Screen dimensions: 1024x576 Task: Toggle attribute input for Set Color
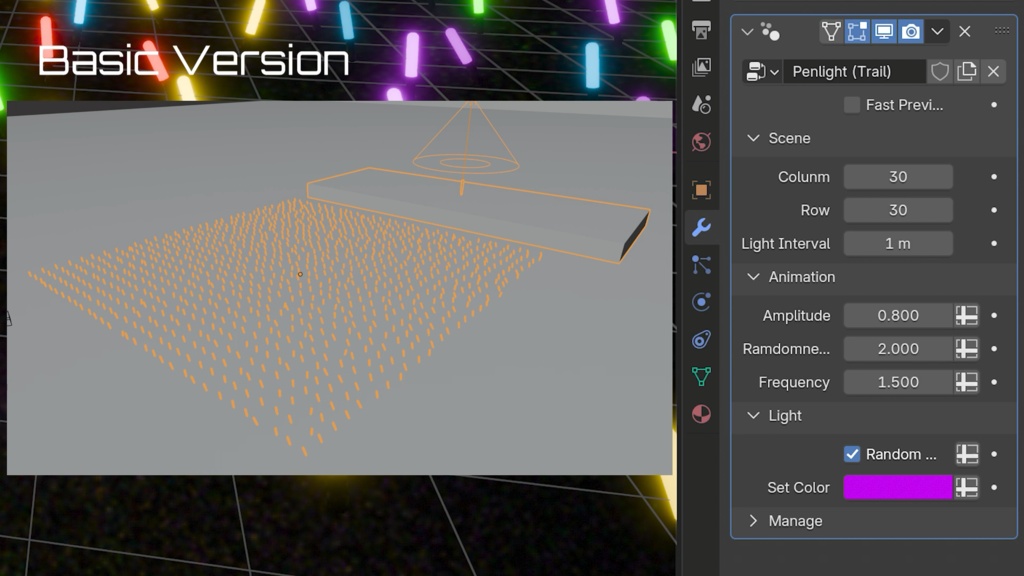coord(967,487)
